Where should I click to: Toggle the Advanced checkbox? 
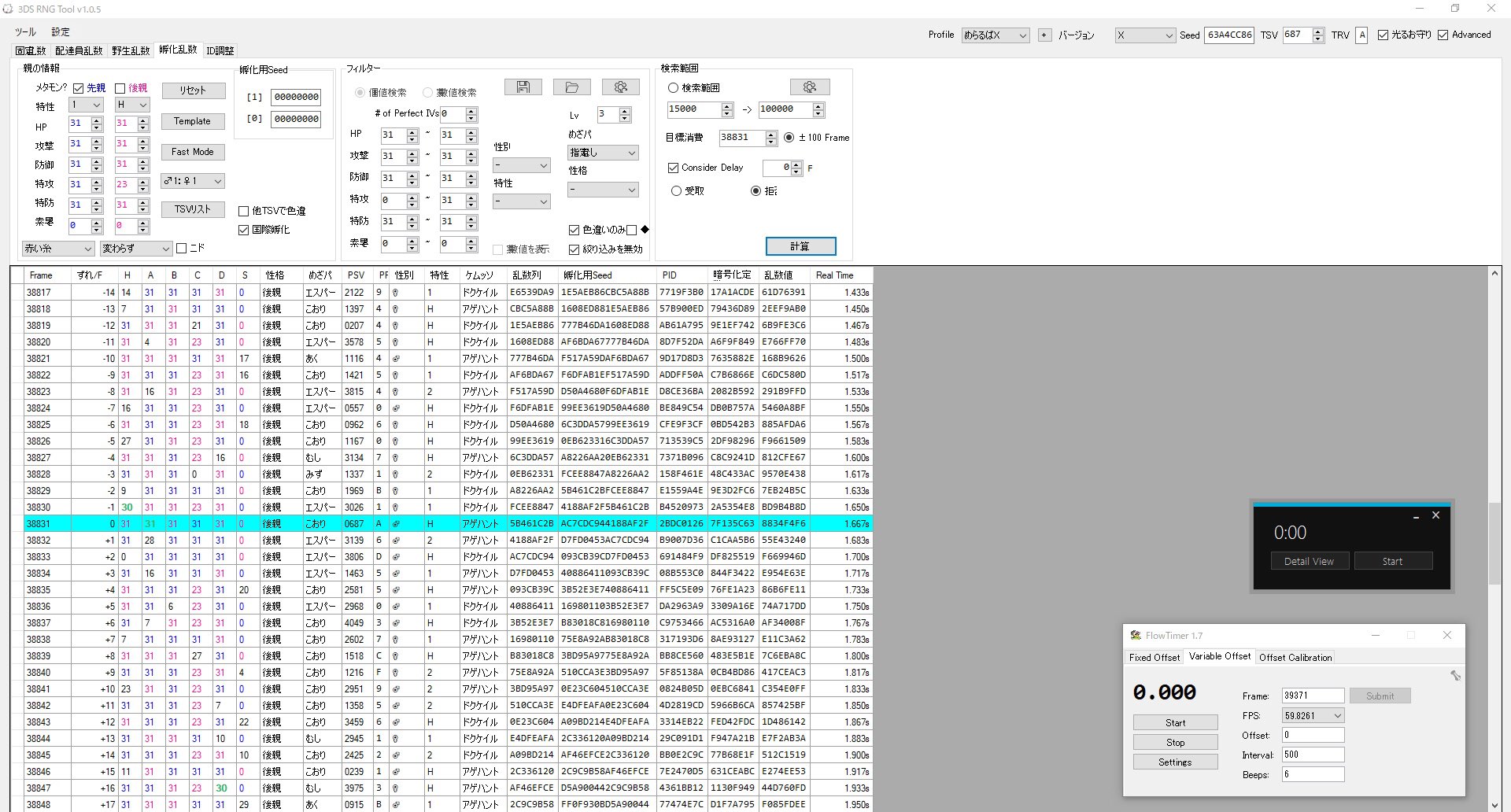(x=1443, y=35)
